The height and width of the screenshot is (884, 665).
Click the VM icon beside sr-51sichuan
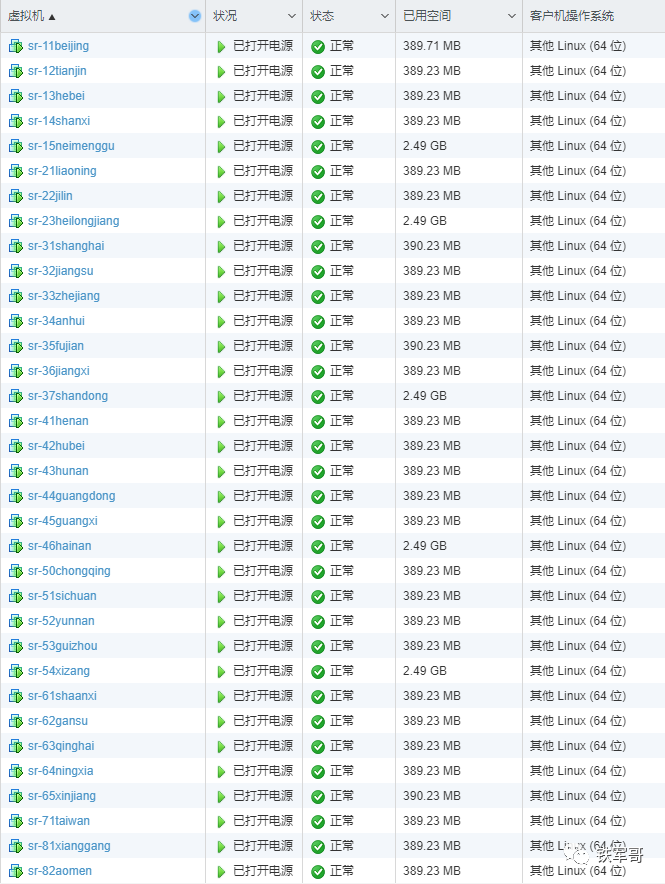[16, 596]
